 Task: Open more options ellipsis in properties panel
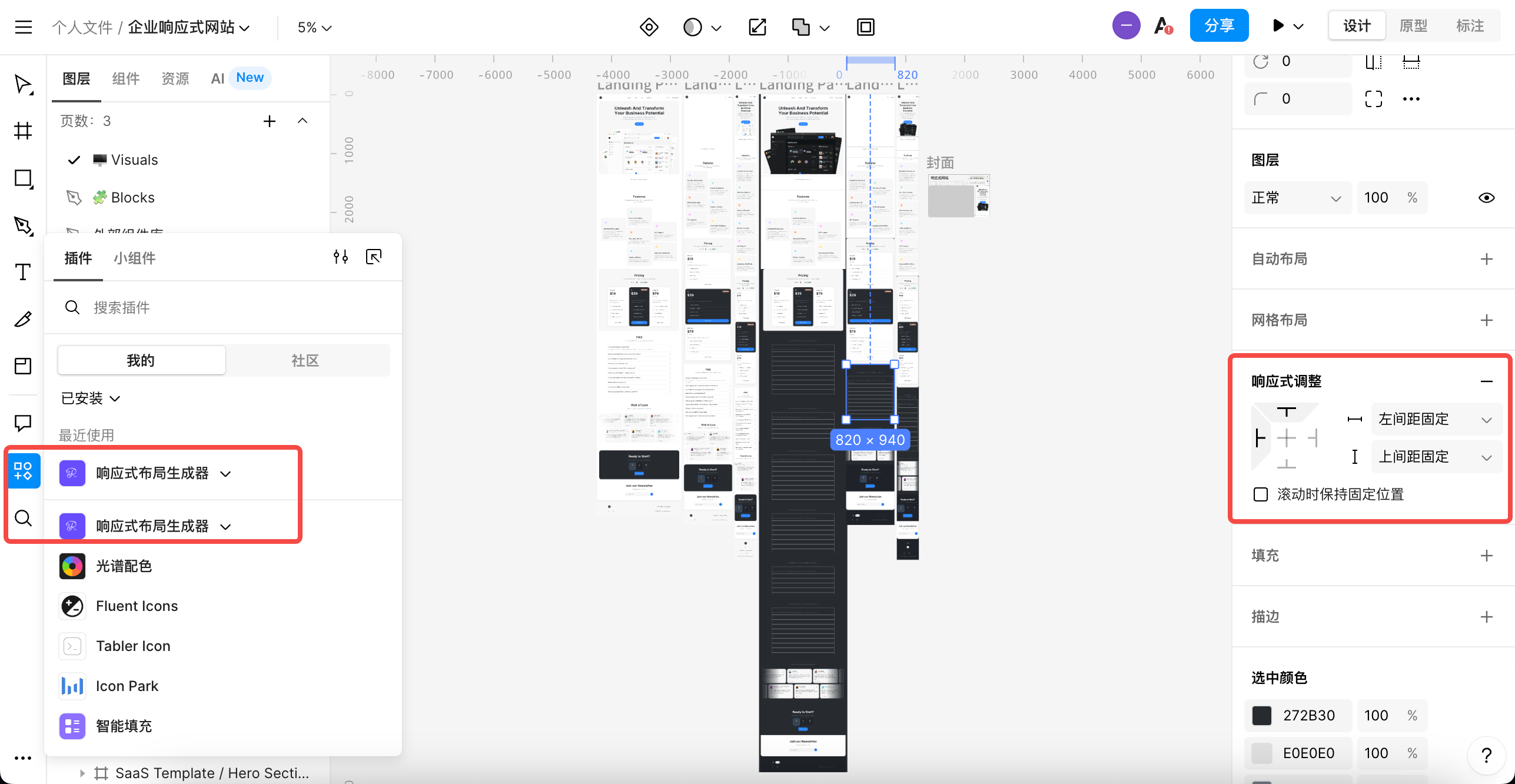[1411, 99]
